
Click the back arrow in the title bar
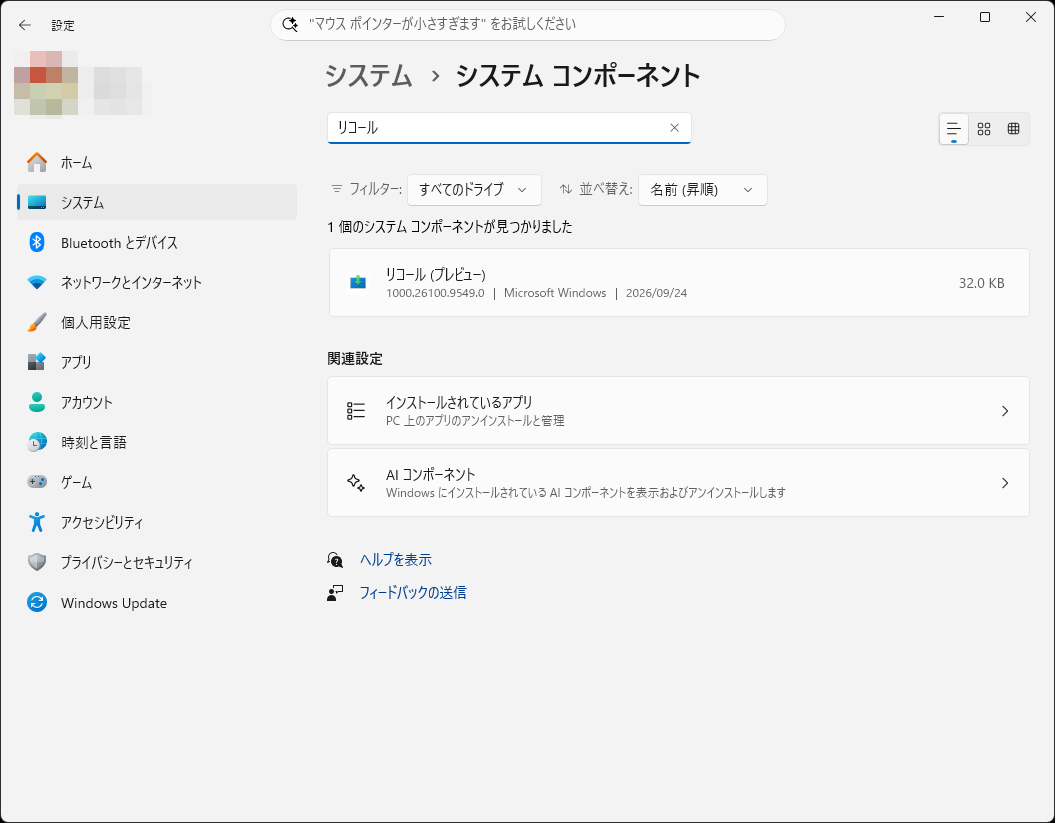pos(25,25)
